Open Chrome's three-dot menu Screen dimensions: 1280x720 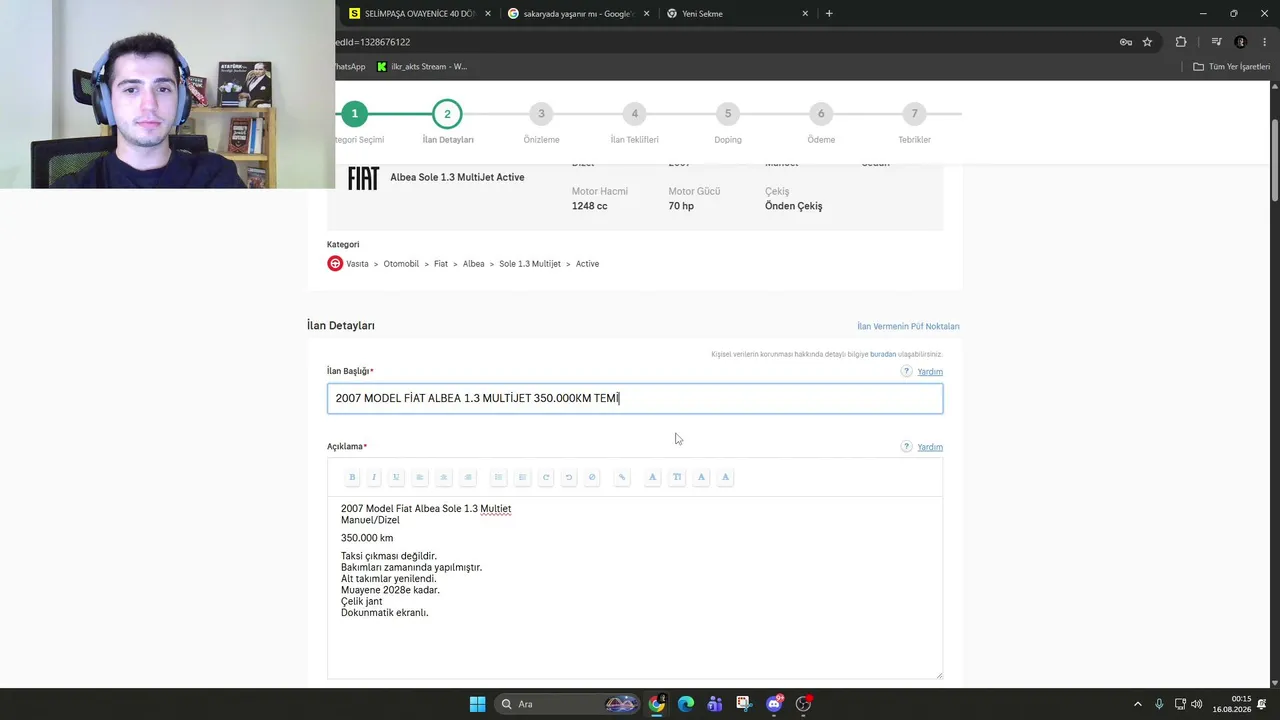tap(1264, 42)
